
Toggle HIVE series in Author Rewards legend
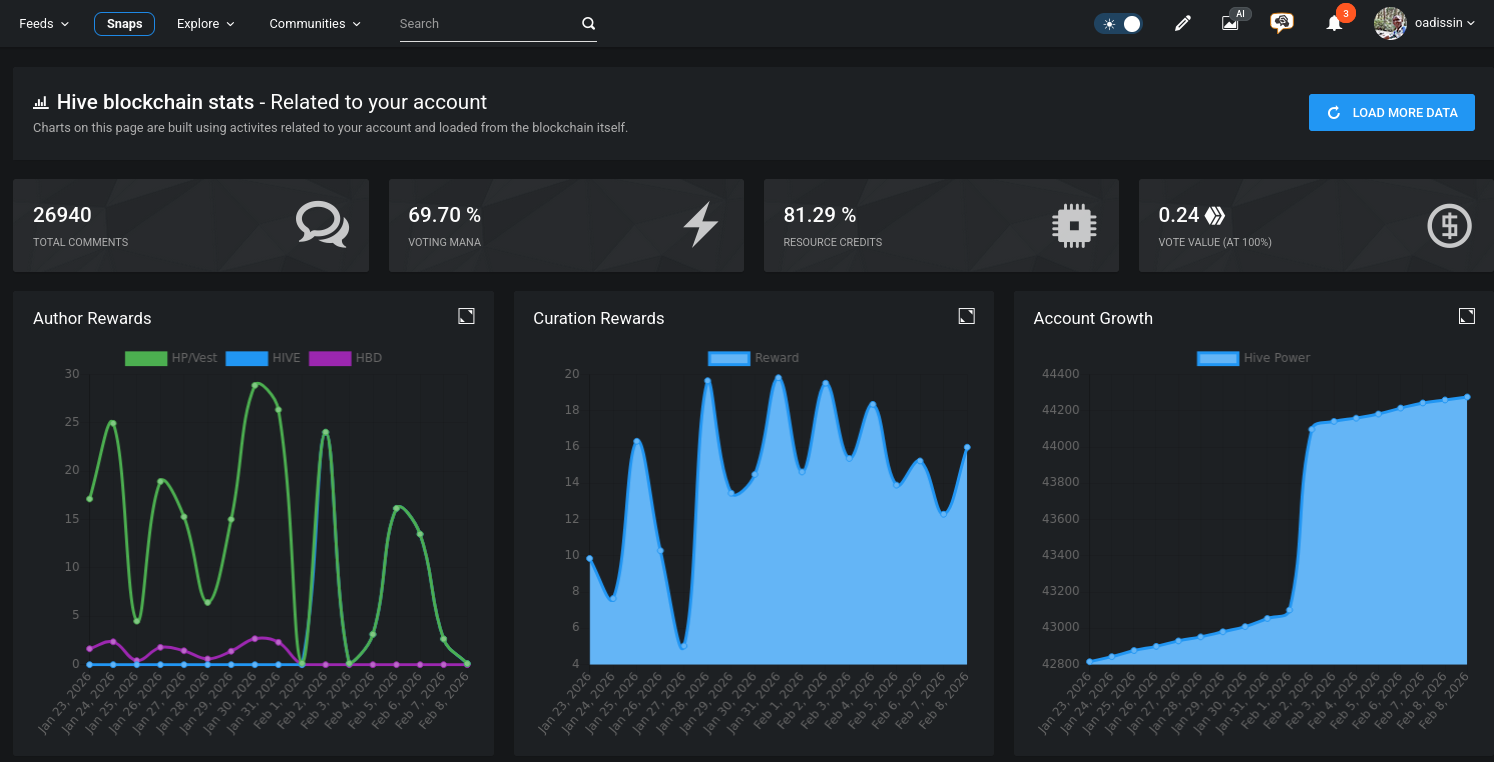[263, 358]
